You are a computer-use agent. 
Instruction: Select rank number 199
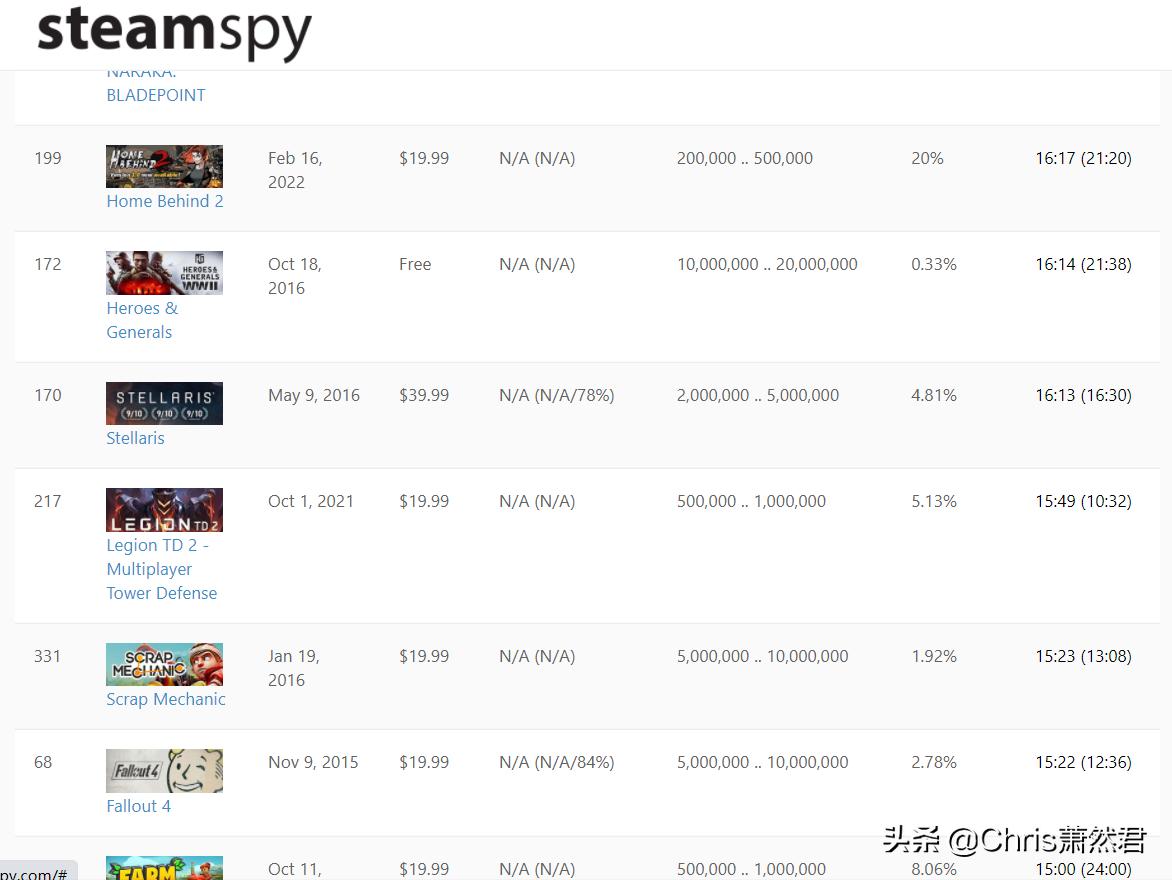tap(48, 159)
